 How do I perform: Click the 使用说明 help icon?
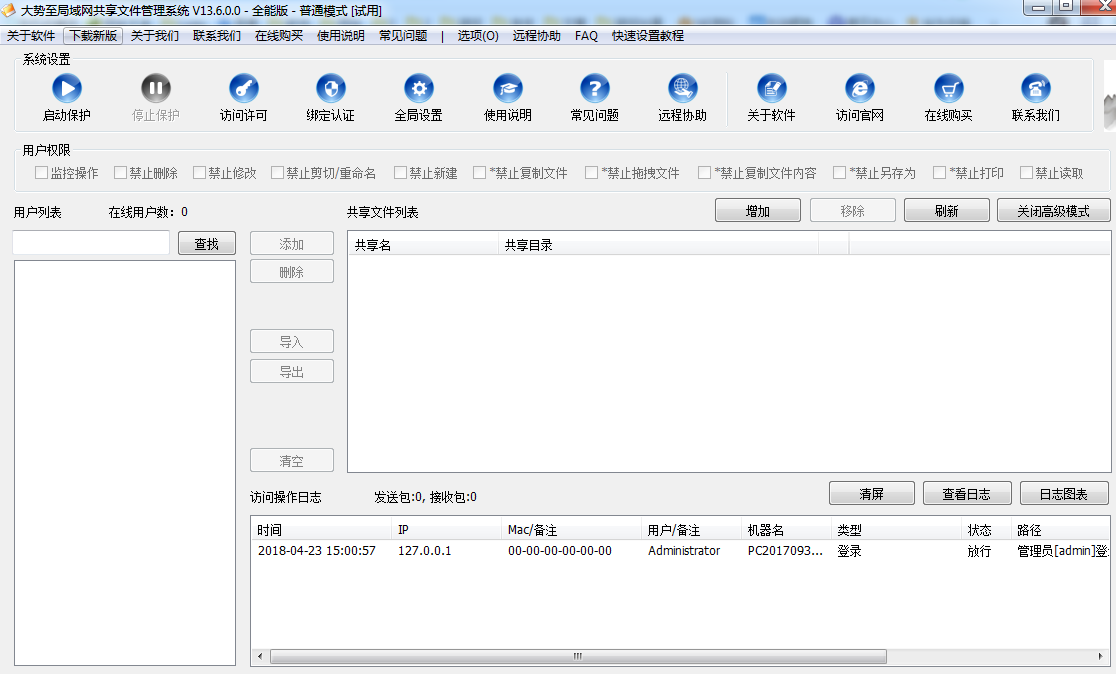click(x=507, y=89)
